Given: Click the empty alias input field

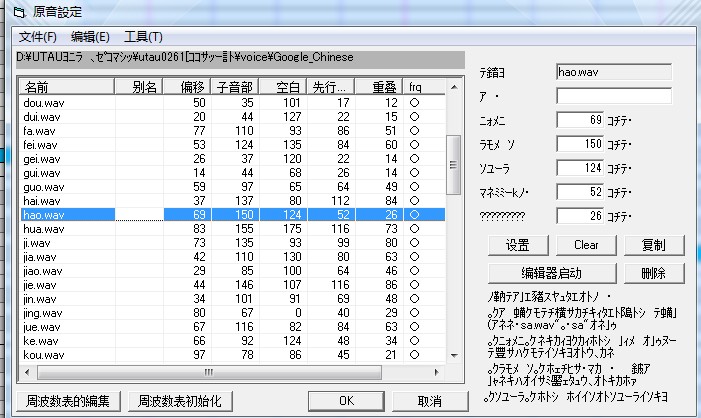Looking at the screenshot, I should coord(614,96).
